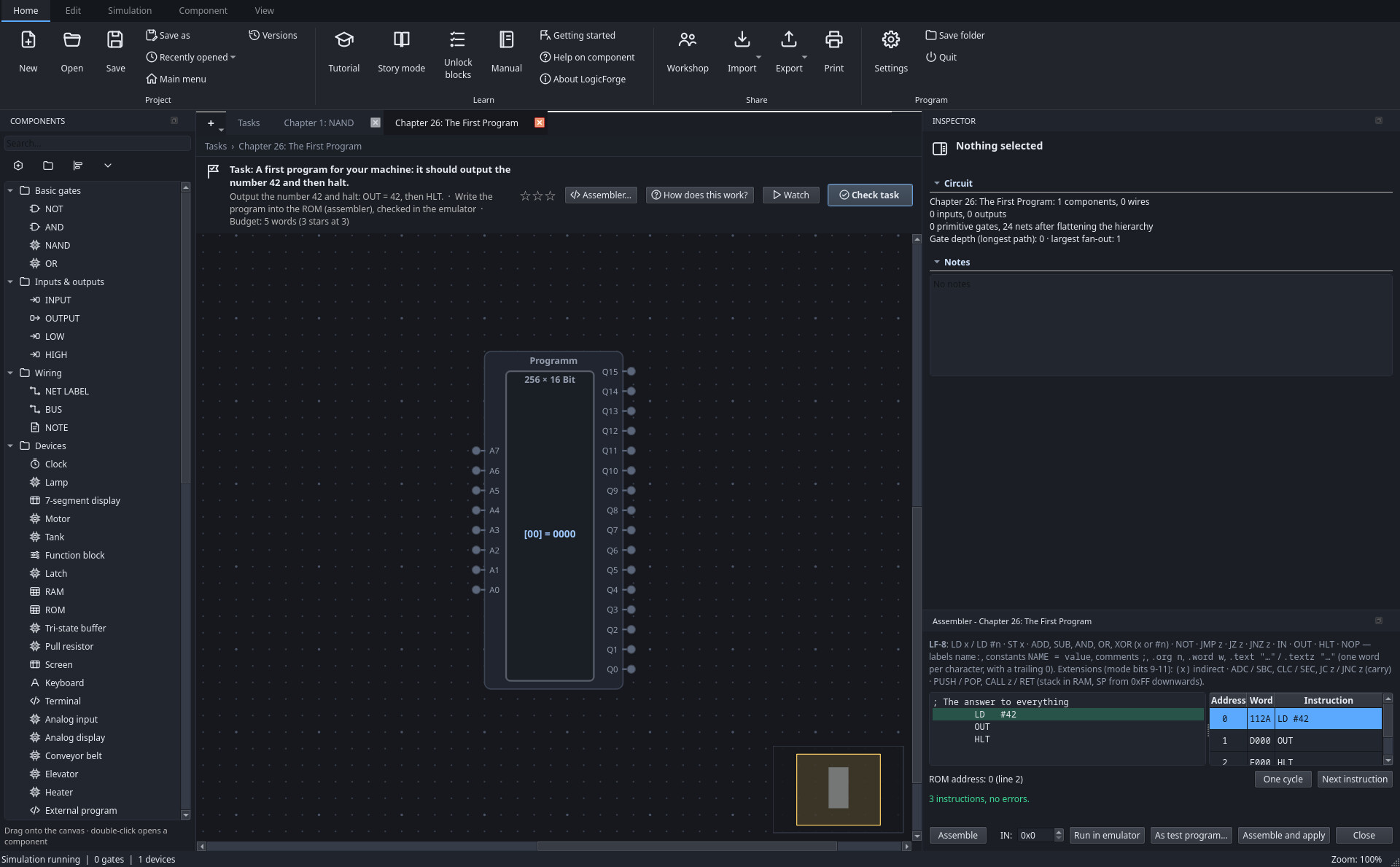Open the Manual
1400x867 pixels.
tap(506, 51)
